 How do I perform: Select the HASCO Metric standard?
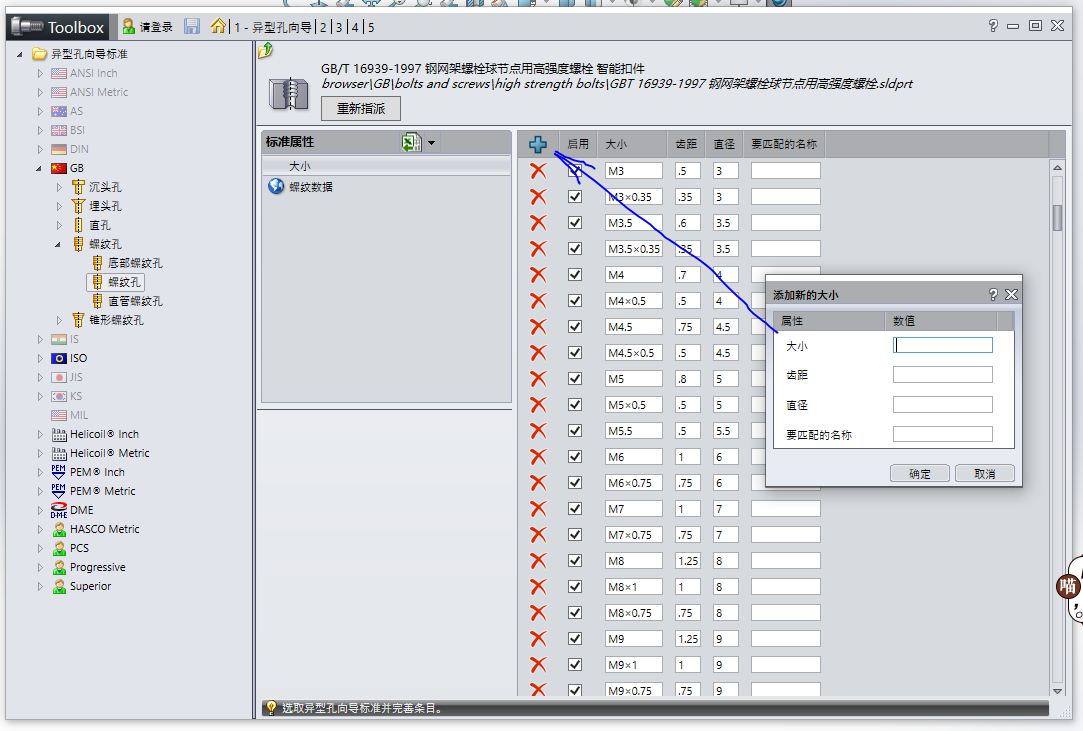(104, 529)
